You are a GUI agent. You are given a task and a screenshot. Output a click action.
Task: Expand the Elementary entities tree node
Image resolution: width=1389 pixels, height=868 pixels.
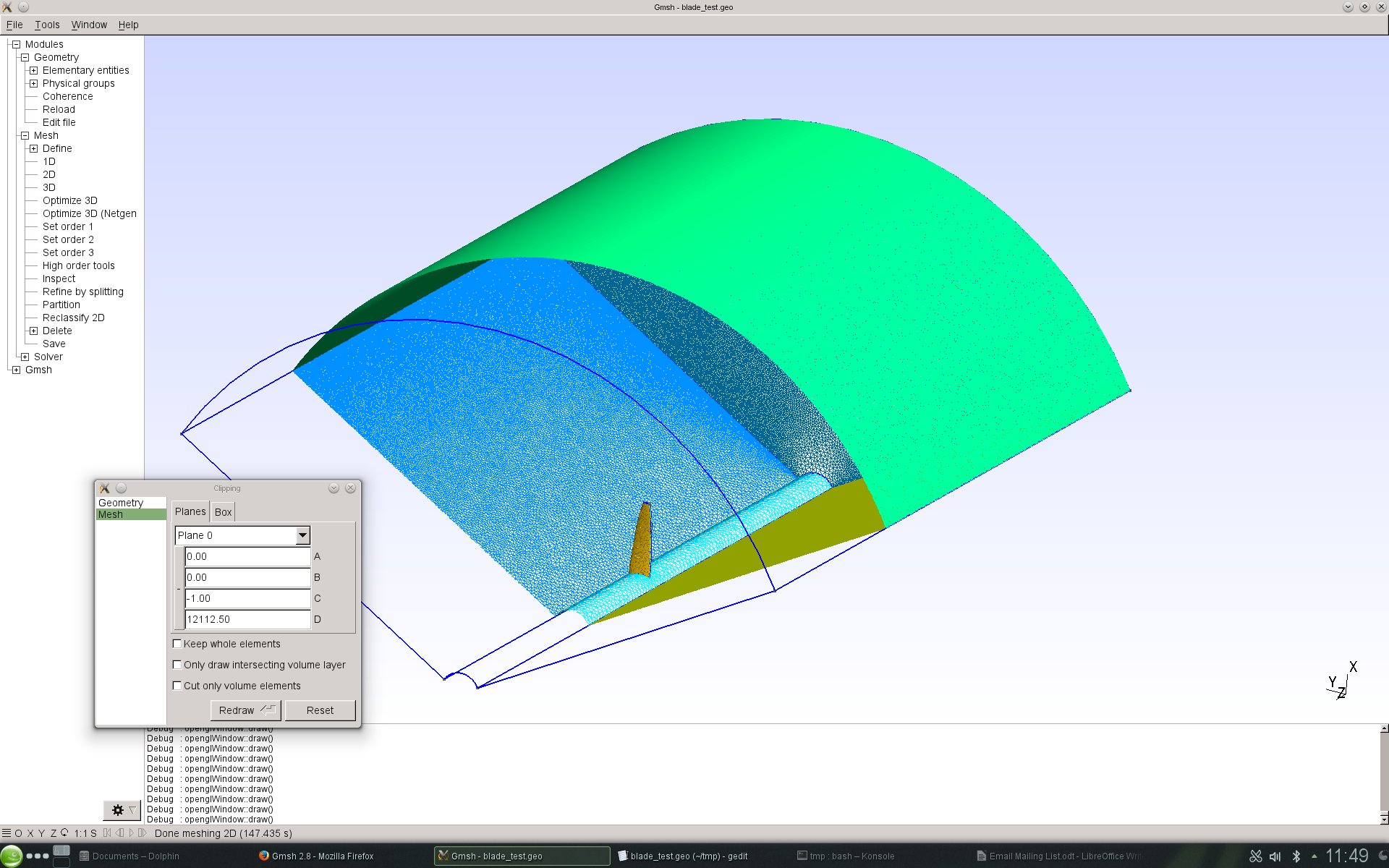tap(33, 70)
